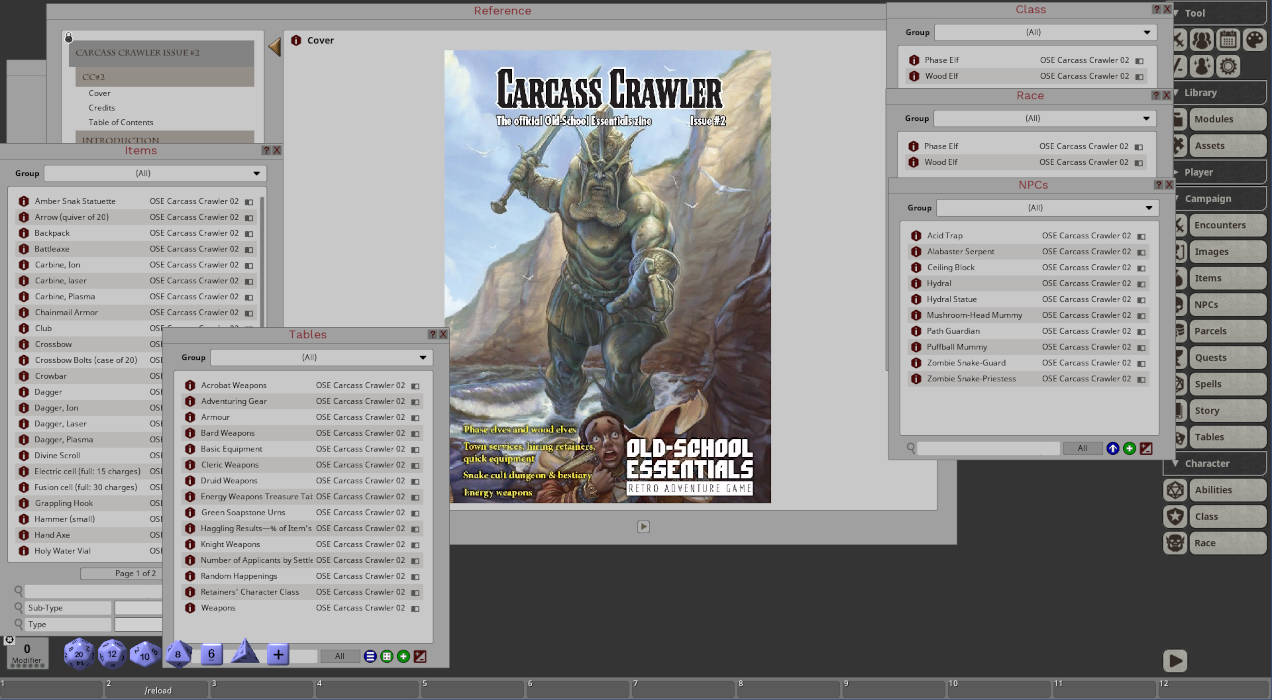Screen dimensions: 1272x700
Task: Open the Group dropdown in Items window
Action: point(155,173)
